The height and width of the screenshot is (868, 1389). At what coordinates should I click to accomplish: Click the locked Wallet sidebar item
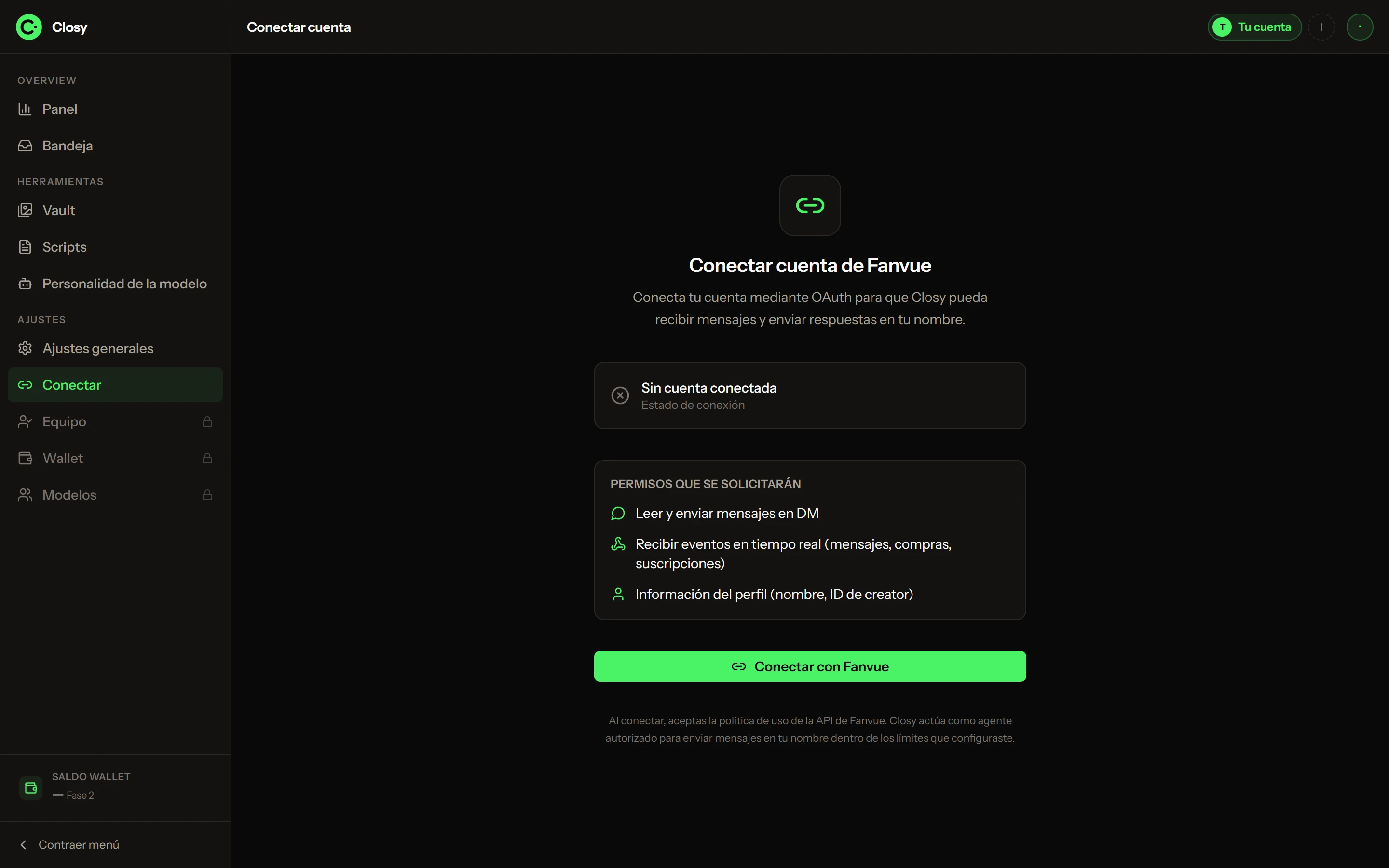click(x=115, y=458)
